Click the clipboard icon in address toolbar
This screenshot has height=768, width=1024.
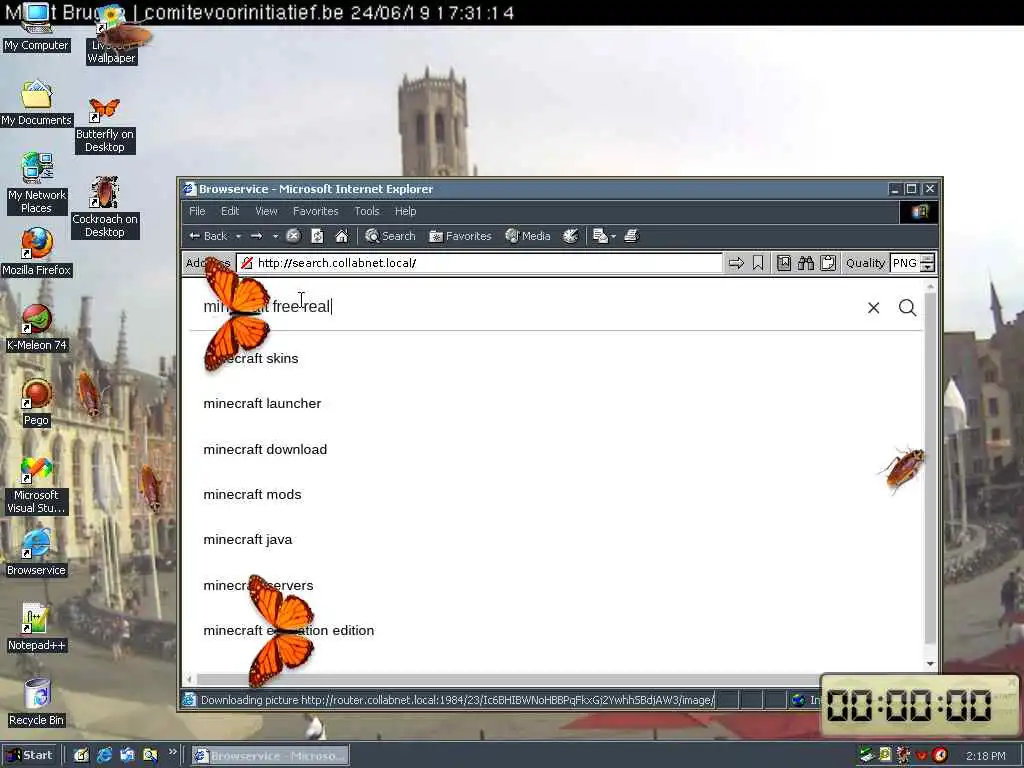[x=828, y=263]
